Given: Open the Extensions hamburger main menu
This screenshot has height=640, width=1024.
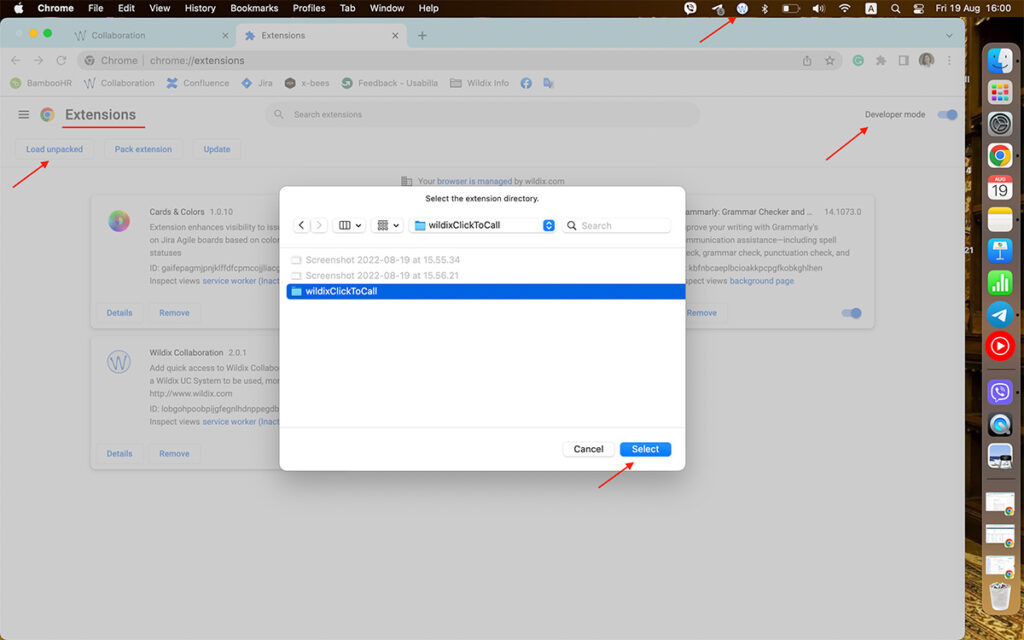Looking at the screenshot, I should pos(24,115).
